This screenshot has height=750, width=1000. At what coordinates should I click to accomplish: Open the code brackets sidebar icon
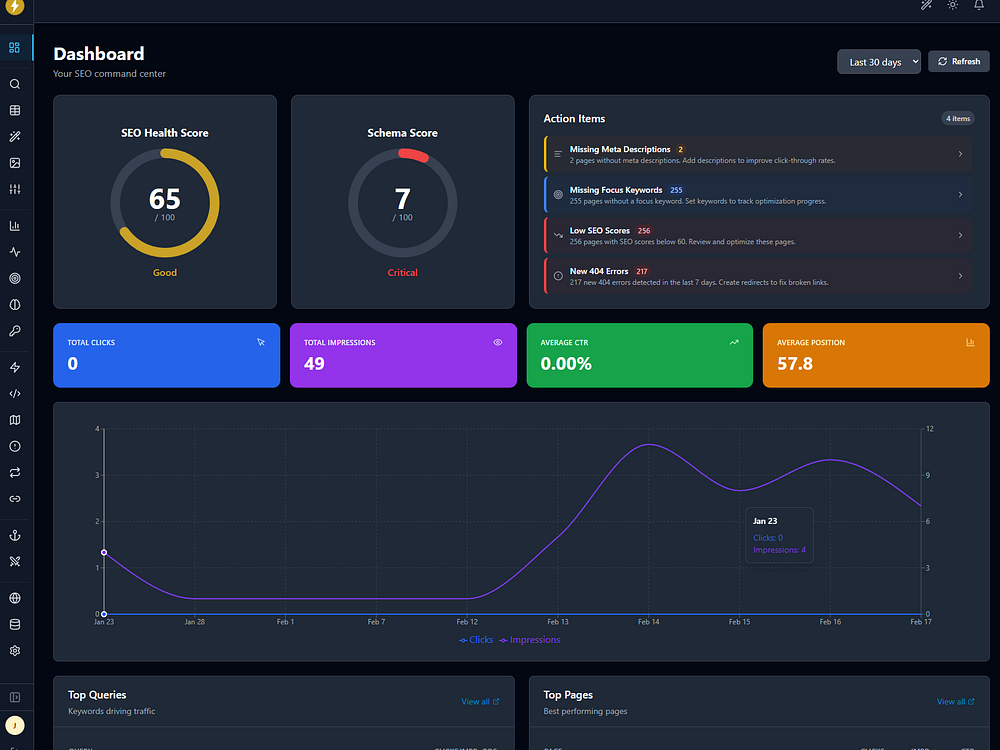tap(15, 393)
